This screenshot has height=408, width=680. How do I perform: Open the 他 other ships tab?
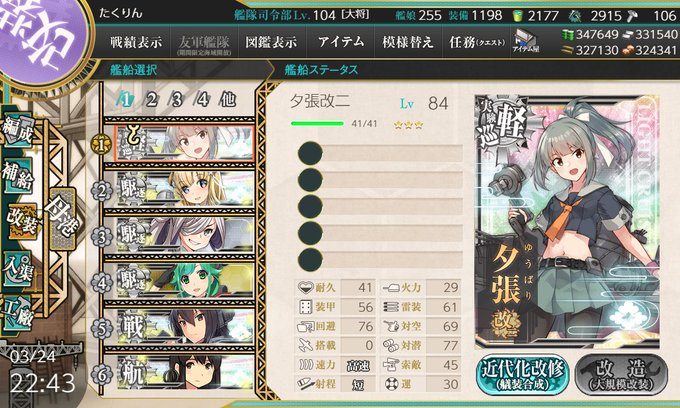point(228,100)
